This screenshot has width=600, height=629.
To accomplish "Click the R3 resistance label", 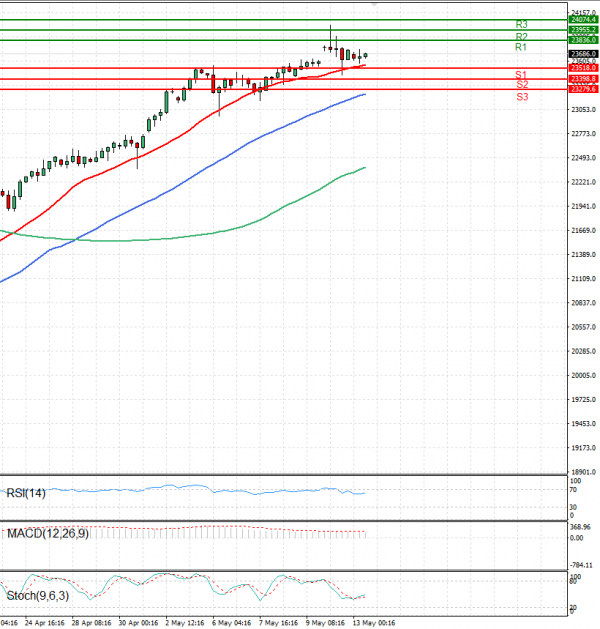I will pyautogui.click(x=521, y=24).
